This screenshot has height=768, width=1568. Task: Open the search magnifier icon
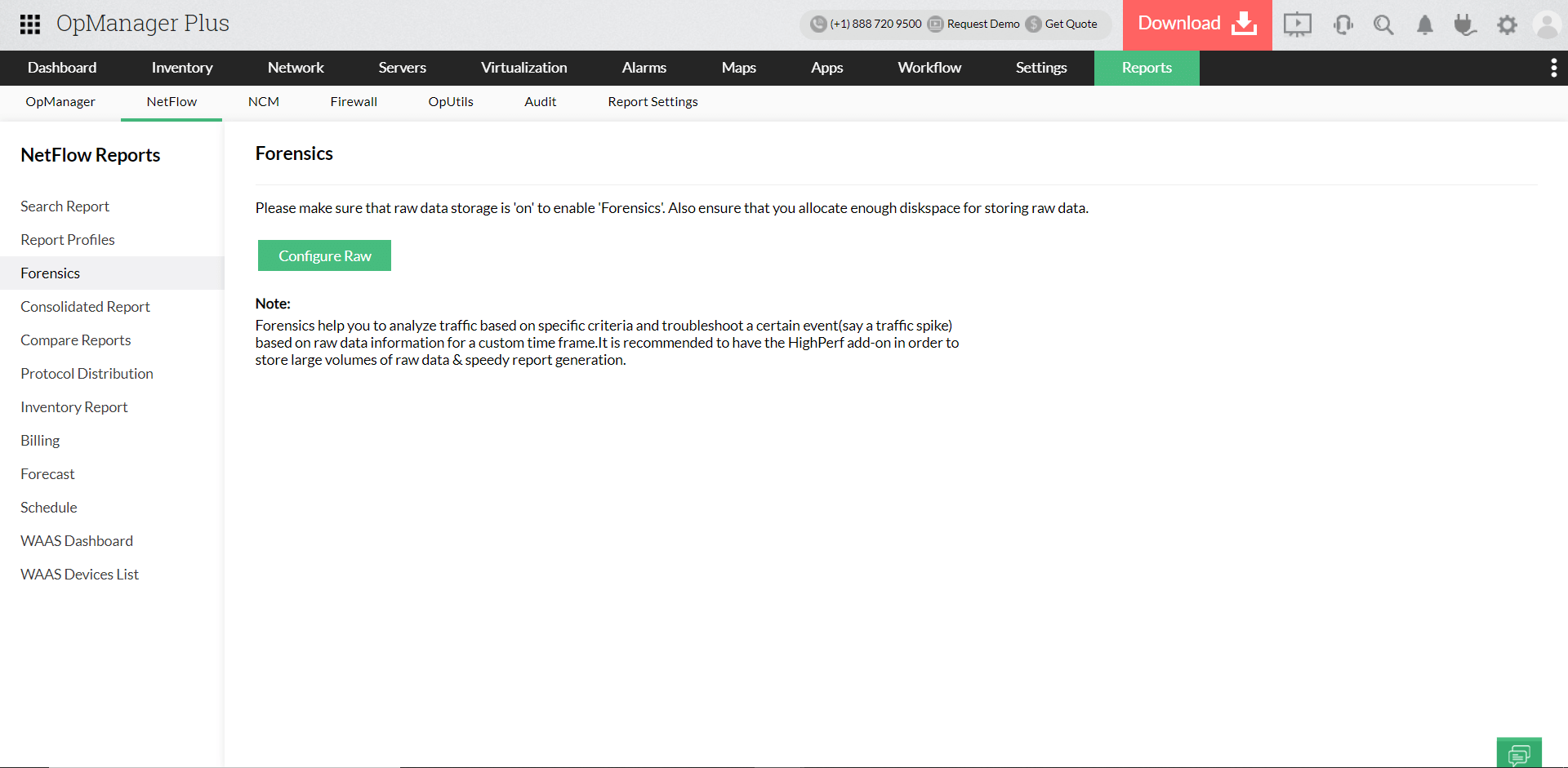[x=1383, y=25]
